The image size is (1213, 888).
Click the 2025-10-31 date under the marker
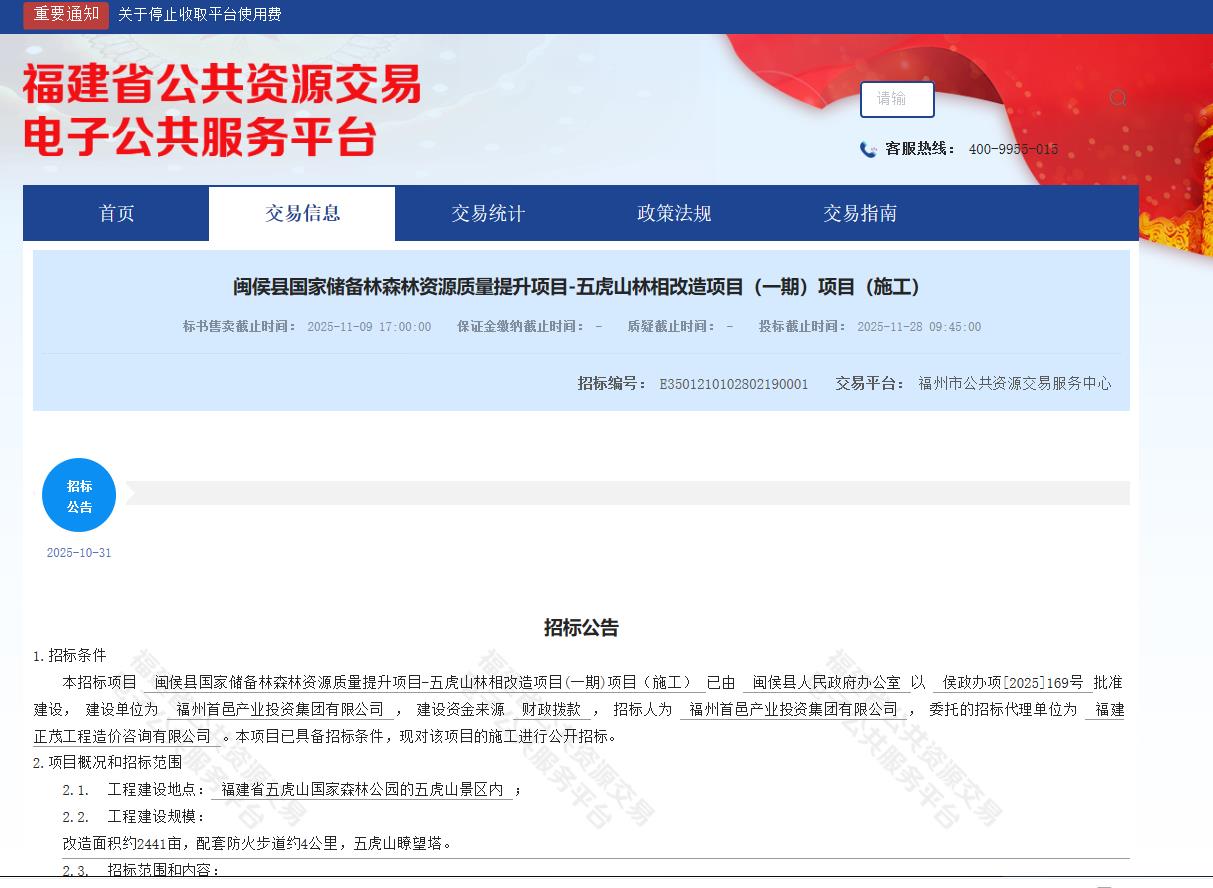(x=79, y=553)
